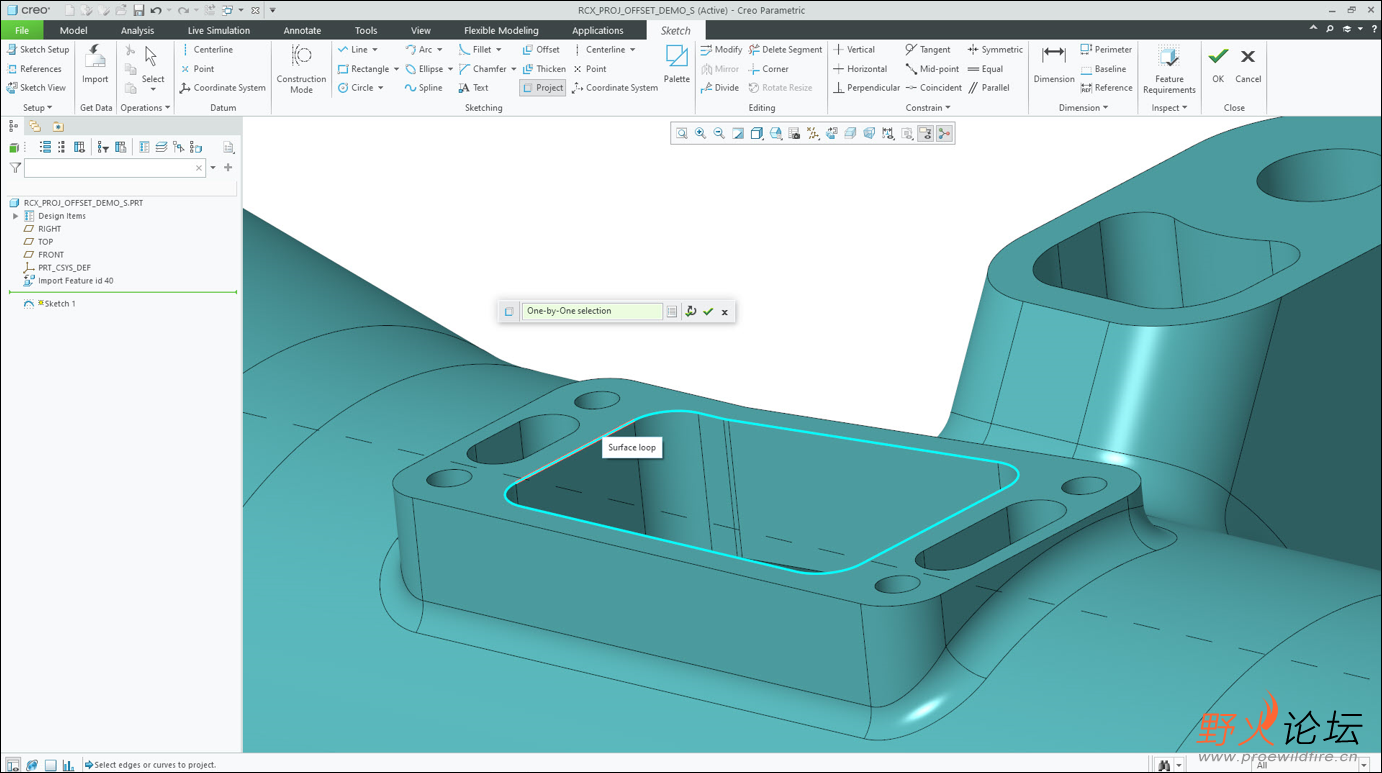Switch to the Analysis tab
Viewport: 1382px width, 773px height.
click(x=137, y=30)
